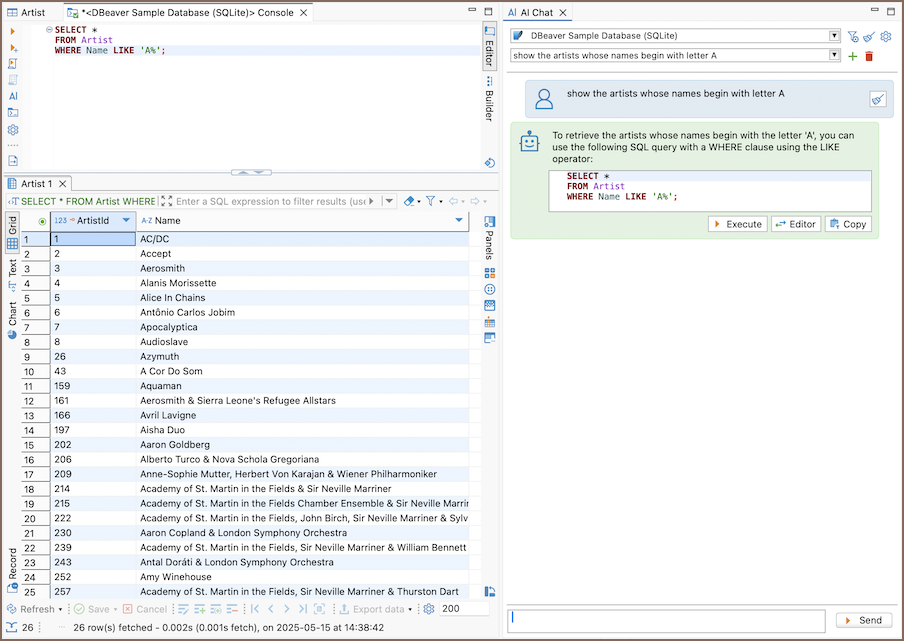The height and width of the screenshot is (641, 904).
Task: Open the ArtistId column sort dropdown
Action: 126,220
